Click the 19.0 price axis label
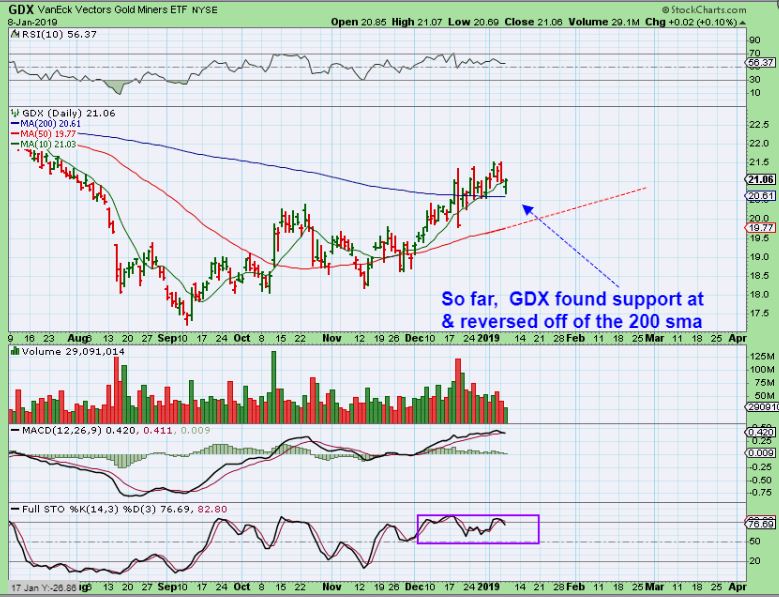779x597 pixels. [x=759, y=257]
